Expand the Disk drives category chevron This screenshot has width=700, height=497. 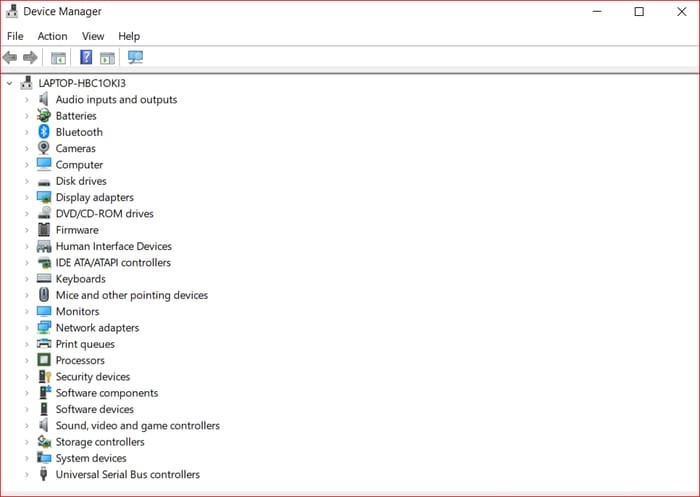click(26, 181)
